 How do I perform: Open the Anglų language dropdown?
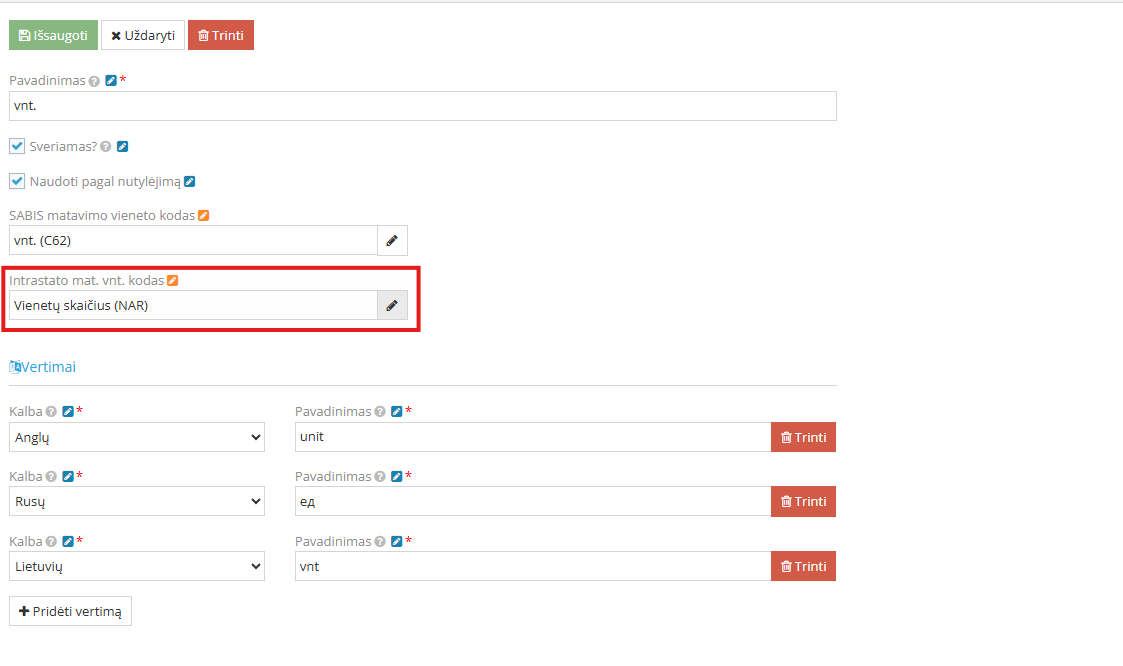point(137,437)
